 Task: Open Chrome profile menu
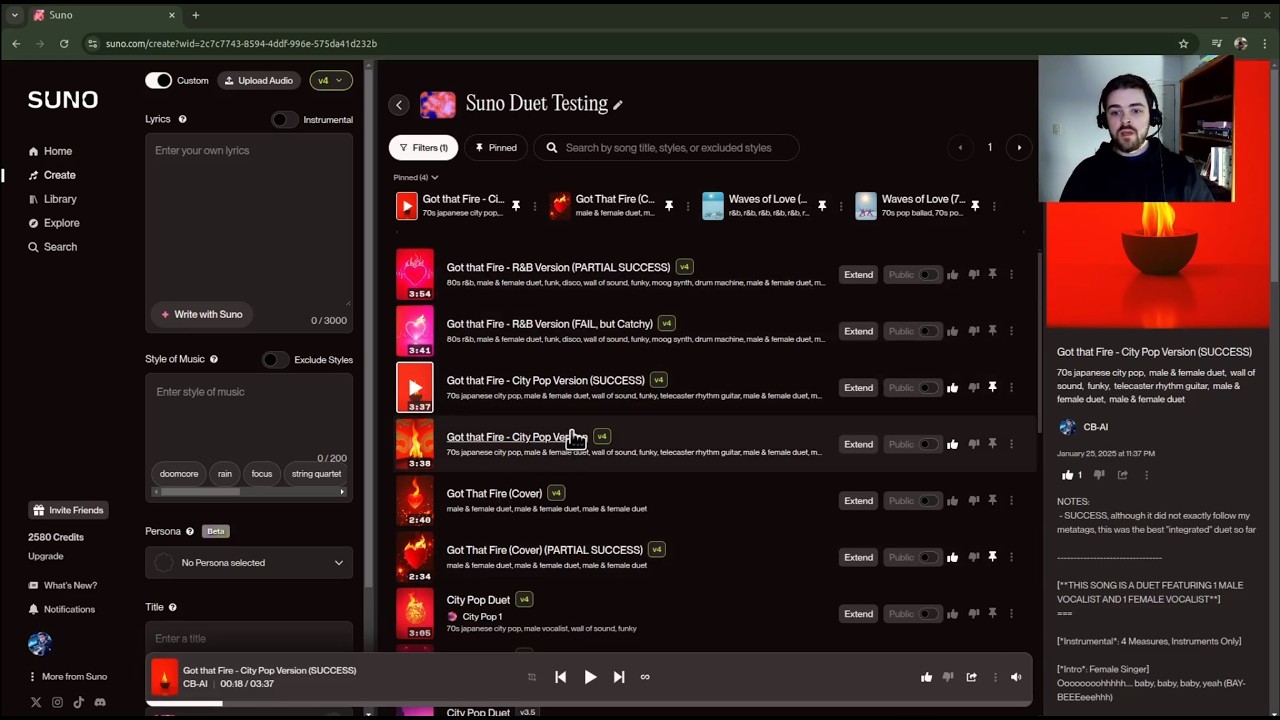(1241, 44)
